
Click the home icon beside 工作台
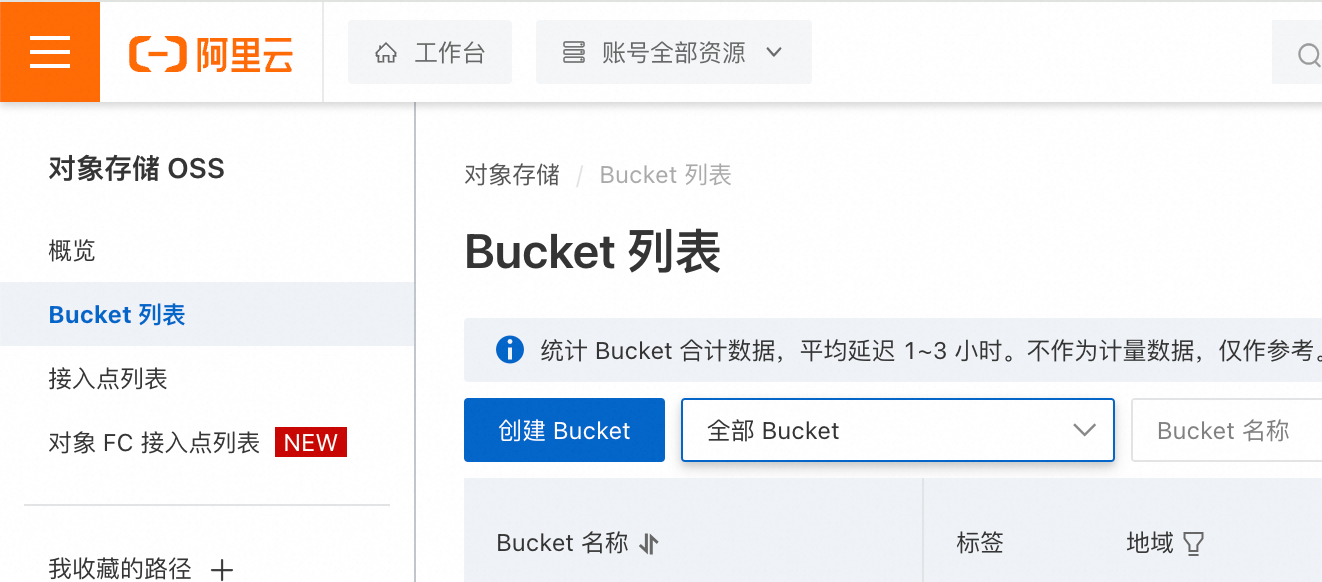click(x=386, y=53)
